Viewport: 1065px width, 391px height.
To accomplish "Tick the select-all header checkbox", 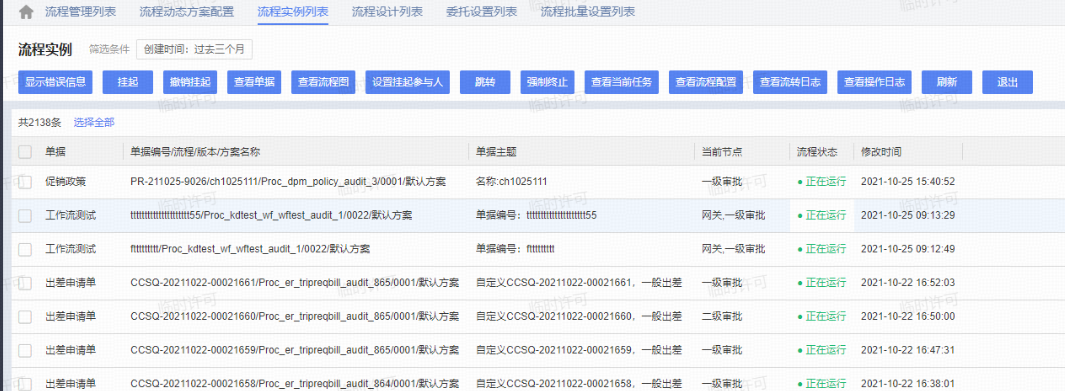I will (x=25, y=152).
